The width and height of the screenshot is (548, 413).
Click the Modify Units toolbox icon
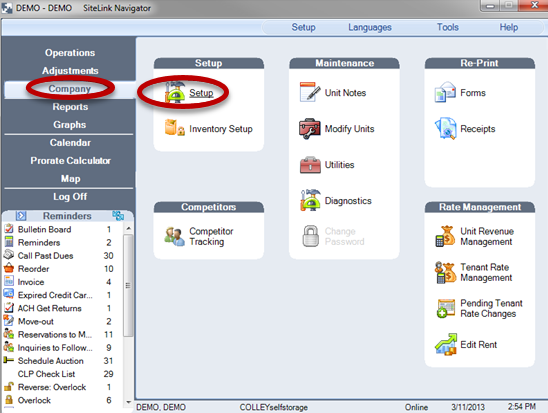tap(310, 129)
